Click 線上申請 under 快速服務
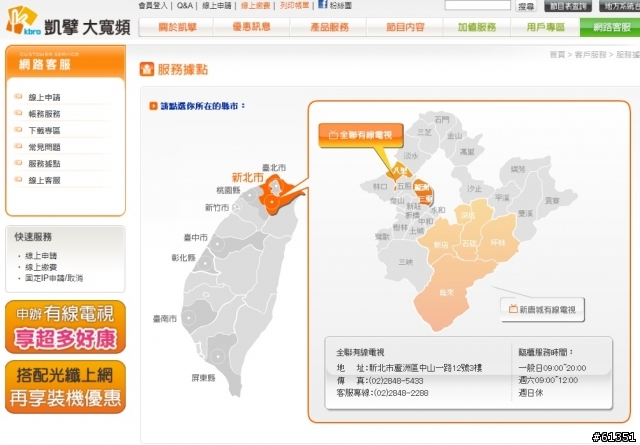640x445 pixels. (41, 256)
